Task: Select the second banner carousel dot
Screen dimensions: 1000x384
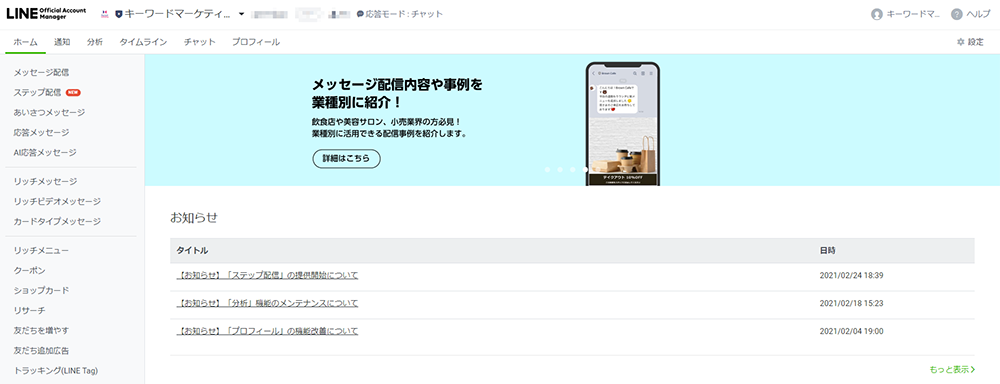Action: point(560,170)
